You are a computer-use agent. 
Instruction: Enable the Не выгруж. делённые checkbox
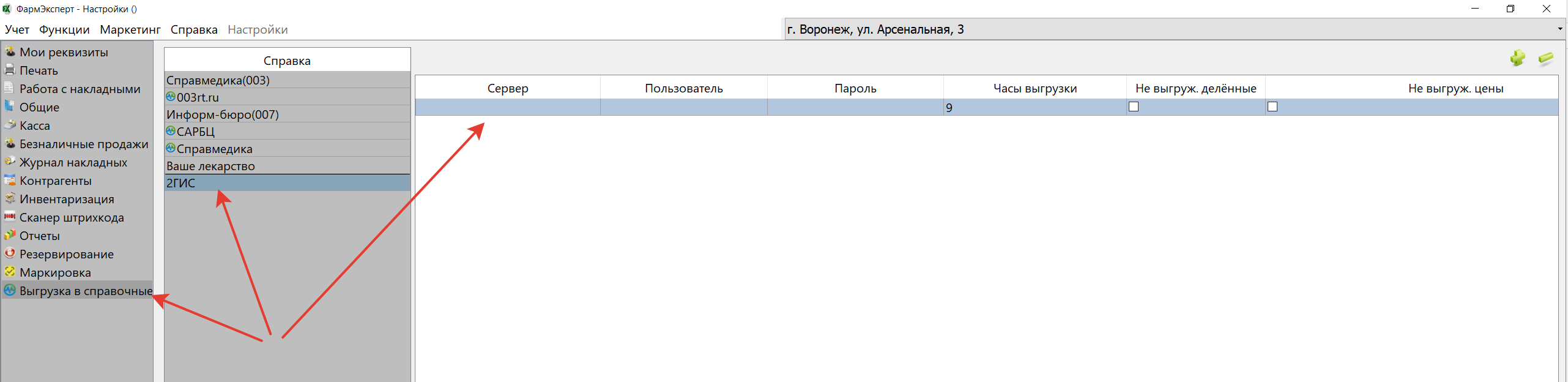[1134, 107]
